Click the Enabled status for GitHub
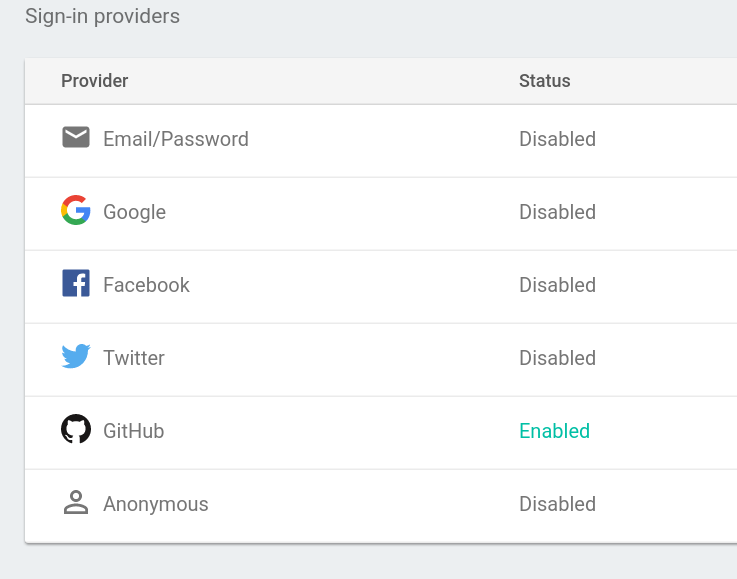737x579 pixels. tap(554, 431)
